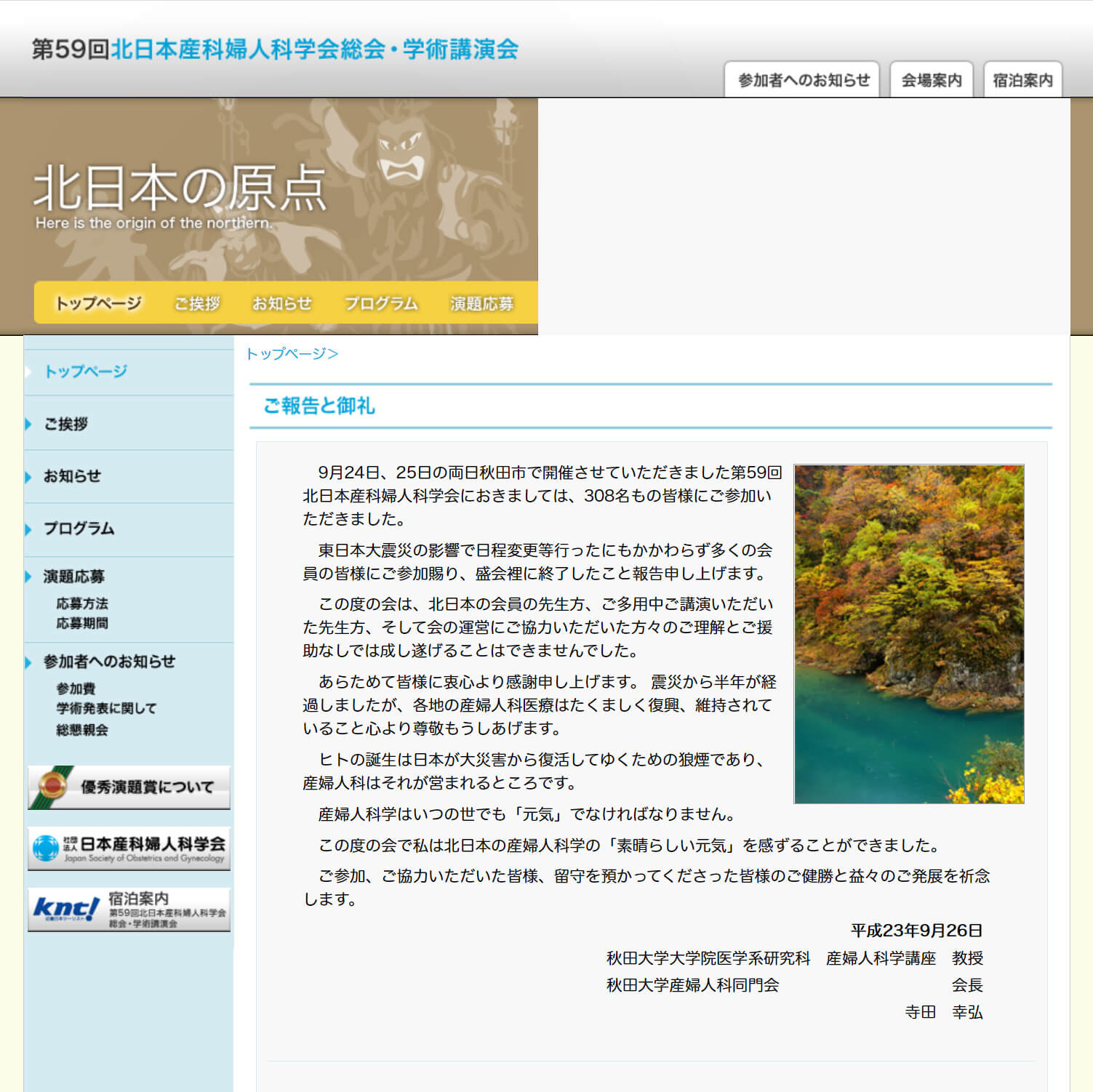Click the arrow beside プログラム in sidebar
Viewport: 1093px width, 1092px height.
(28, 529)
